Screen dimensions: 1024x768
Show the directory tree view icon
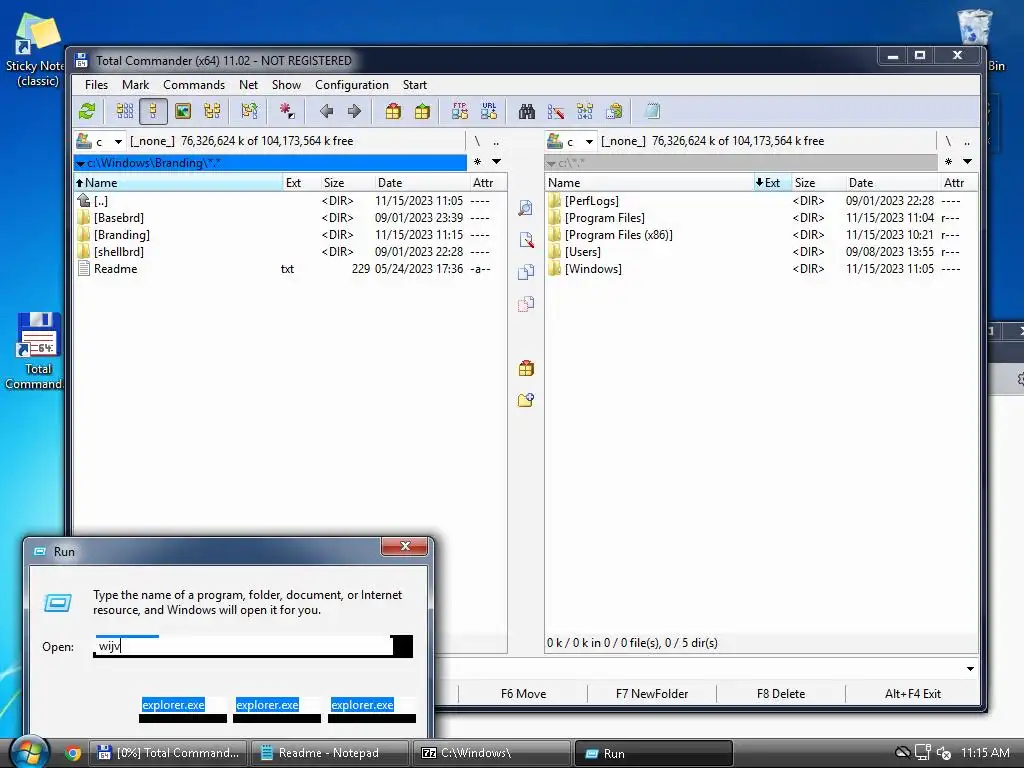(x=212, y=111)
